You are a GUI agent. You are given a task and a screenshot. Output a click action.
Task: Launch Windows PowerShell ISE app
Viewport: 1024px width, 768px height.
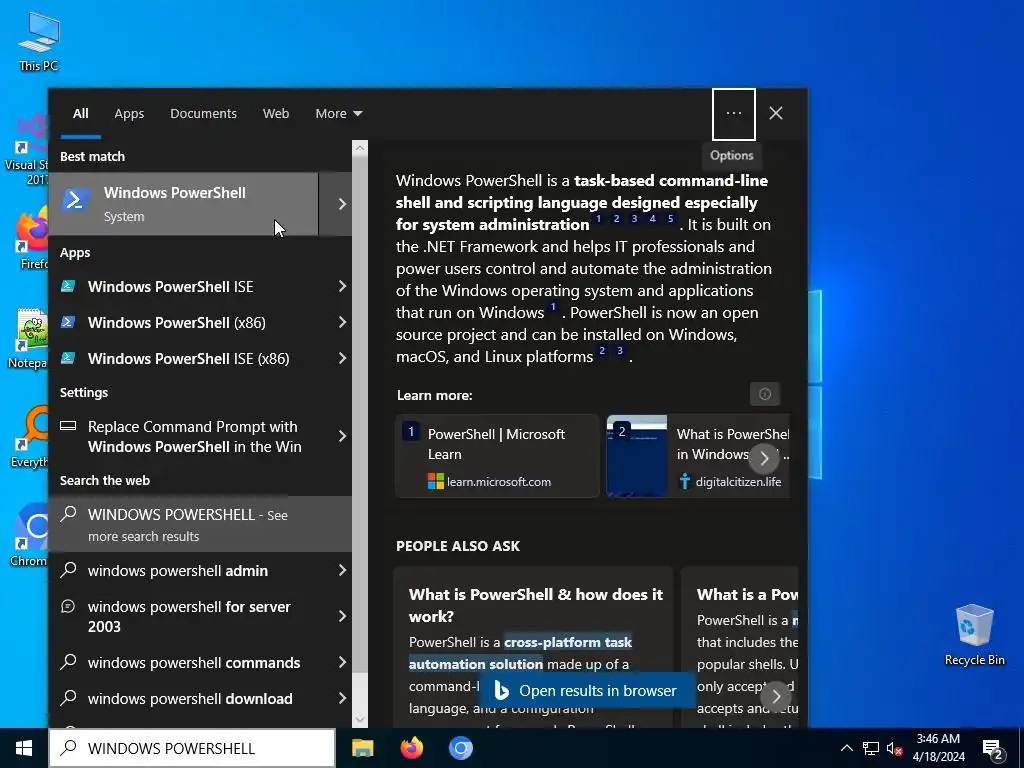pyautogui.click(x=170, y=287)
